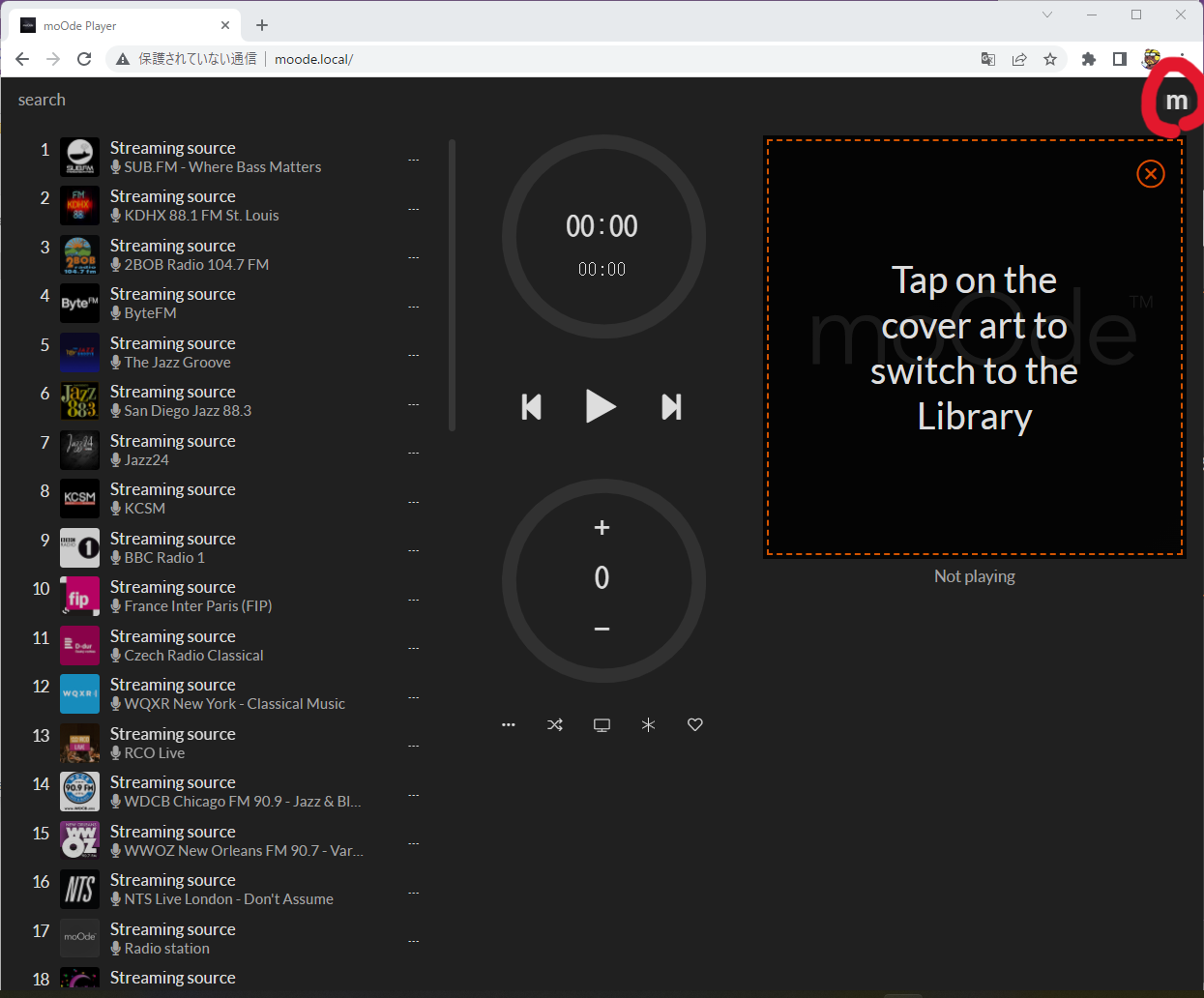Select the KCSM station logo
This screenshot has width=1204, height=998.
point(79,499)
